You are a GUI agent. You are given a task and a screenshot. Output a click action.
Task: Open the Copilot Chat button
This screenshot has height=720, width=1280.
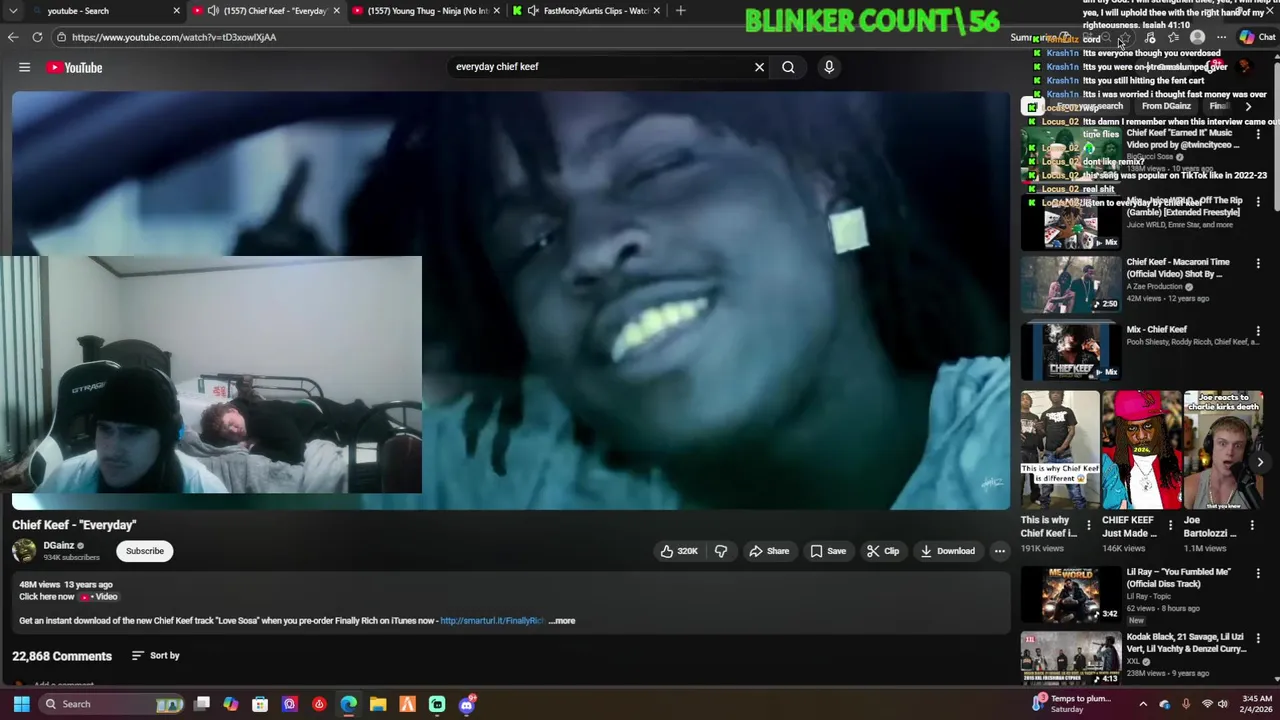(1257, 37)
